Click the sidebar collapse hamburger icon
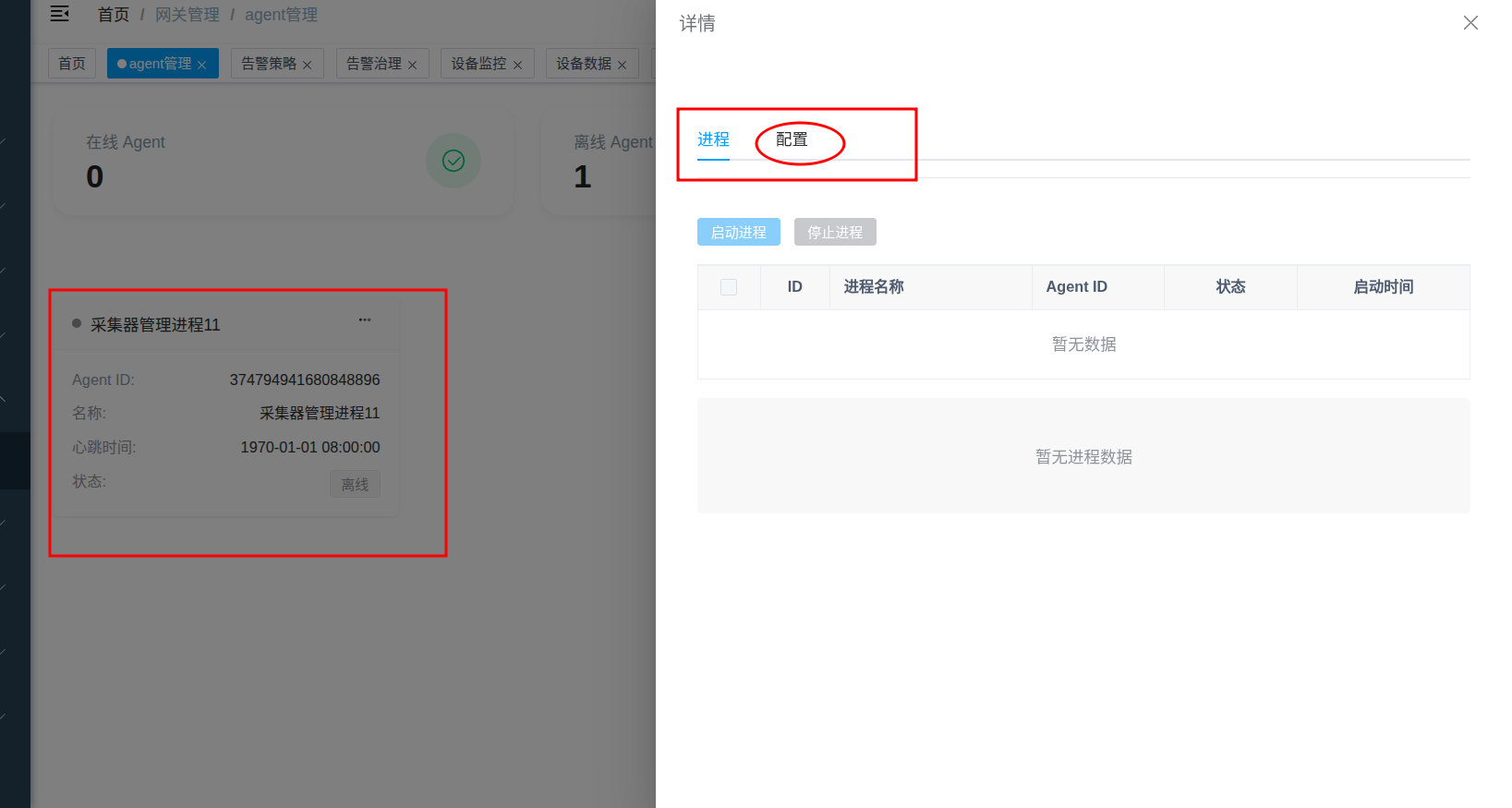The height and width of the screenshot is (808, 1512). click(59, 14)
